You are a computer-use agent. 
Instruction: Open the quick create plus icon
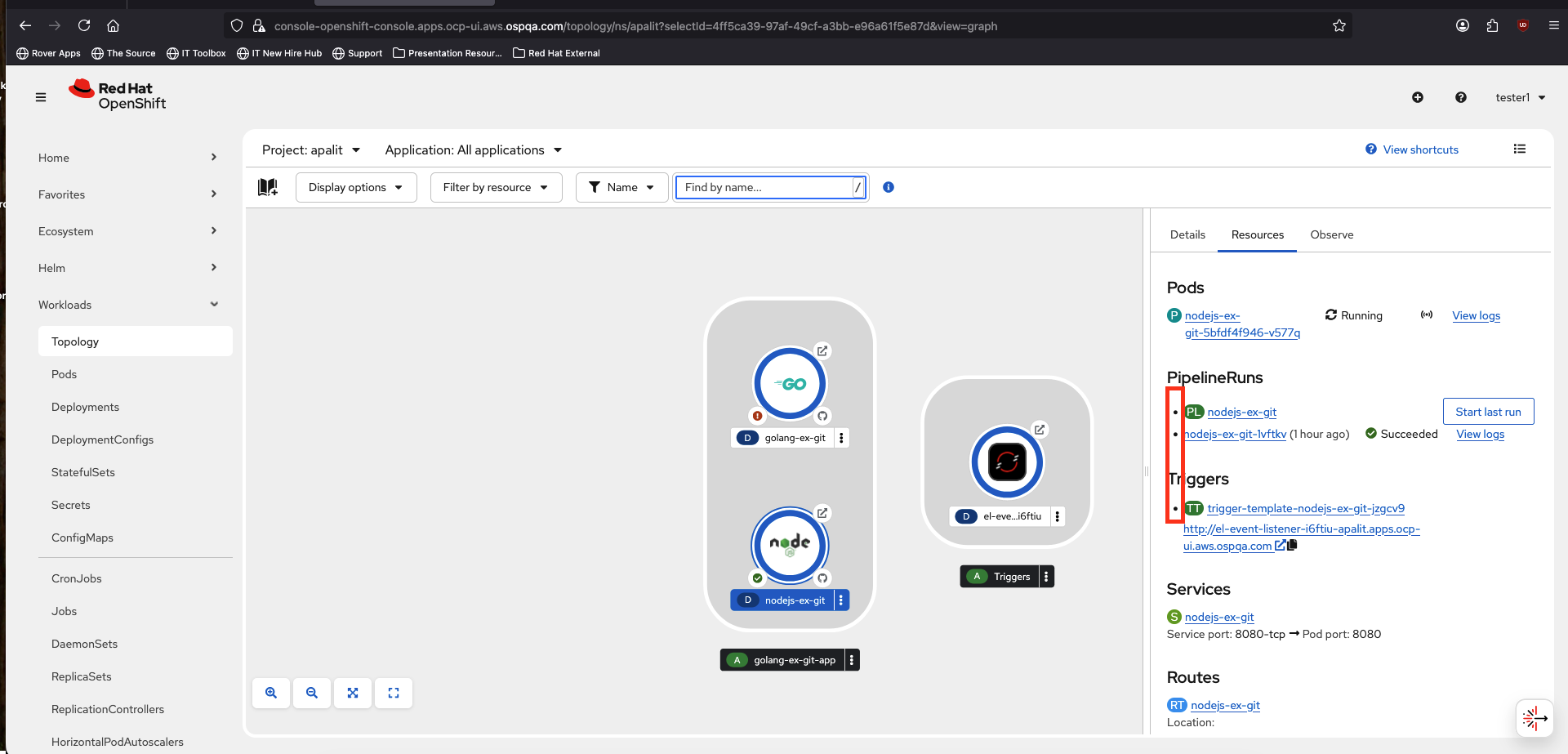[x=1418, y=97]
